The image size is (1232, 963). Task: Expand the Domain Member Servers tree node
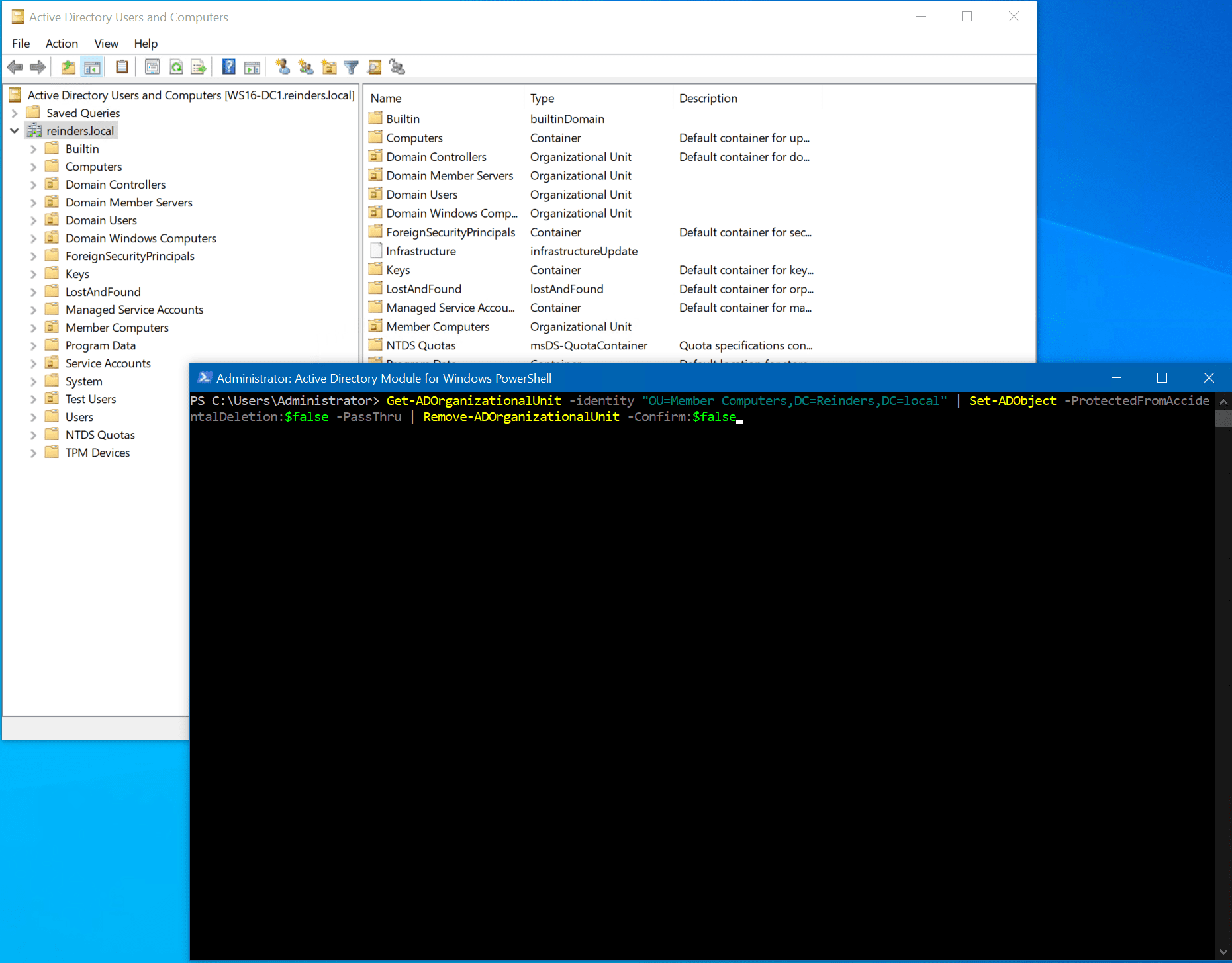pos(33,203)
